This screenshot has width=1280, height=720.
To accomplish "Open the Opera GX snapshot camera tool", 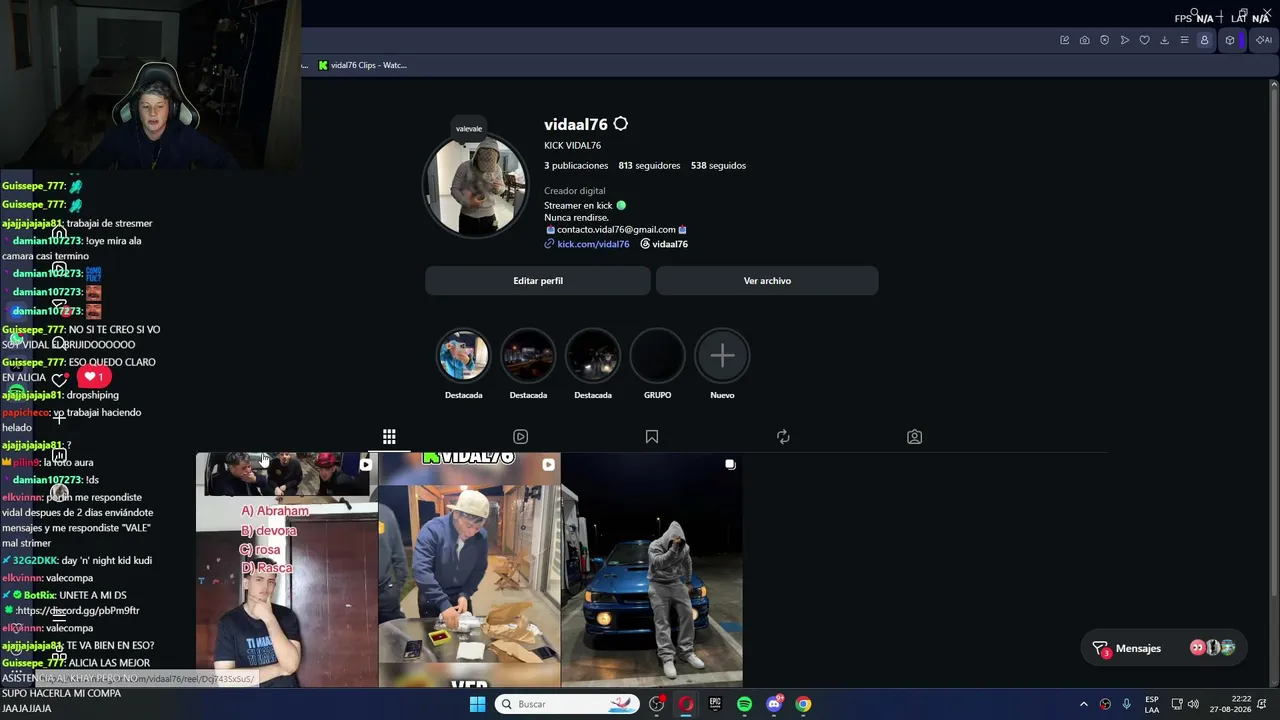I will coord(1084,40).
